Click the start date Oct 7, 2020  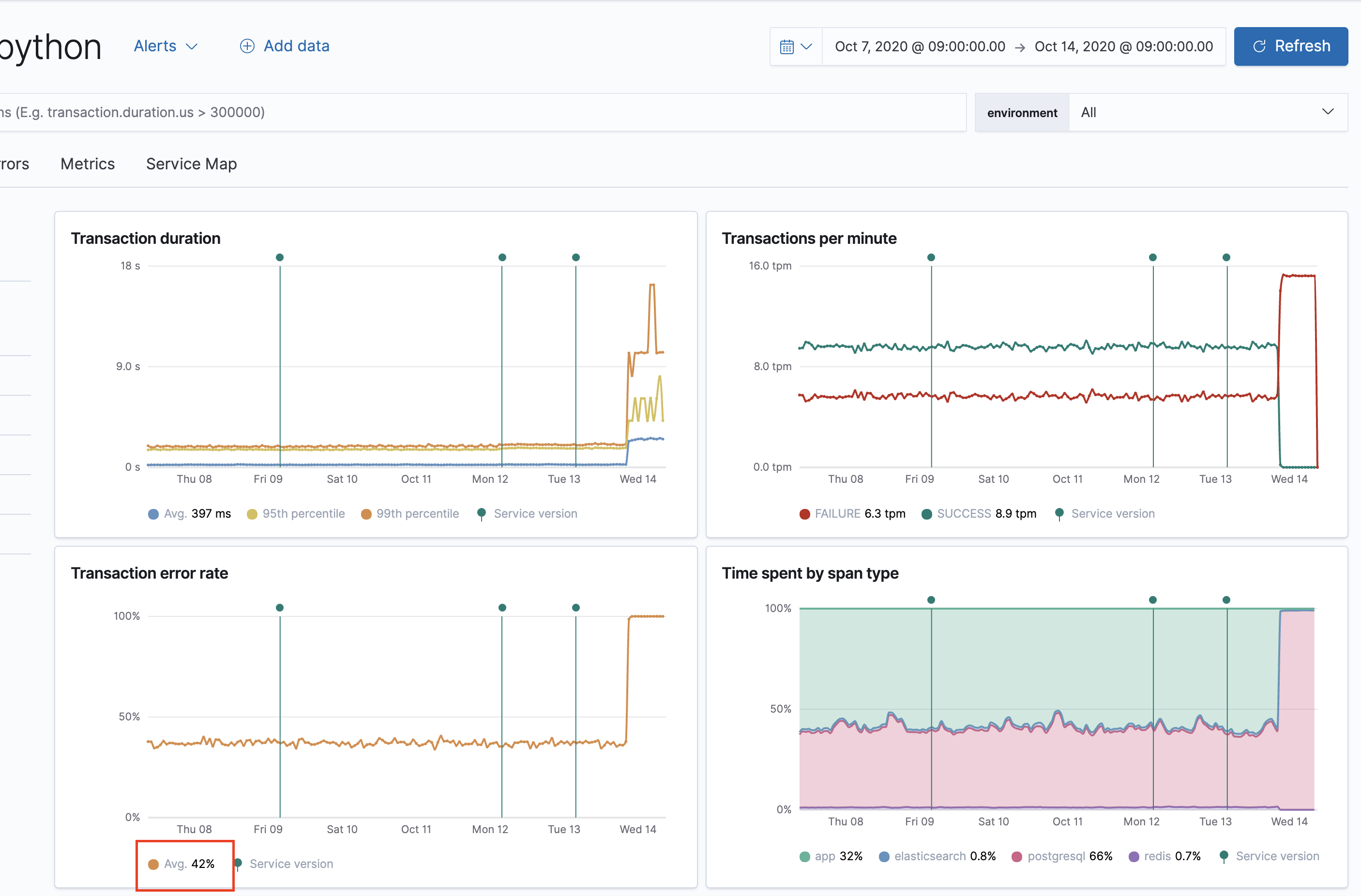click(920, 46)
